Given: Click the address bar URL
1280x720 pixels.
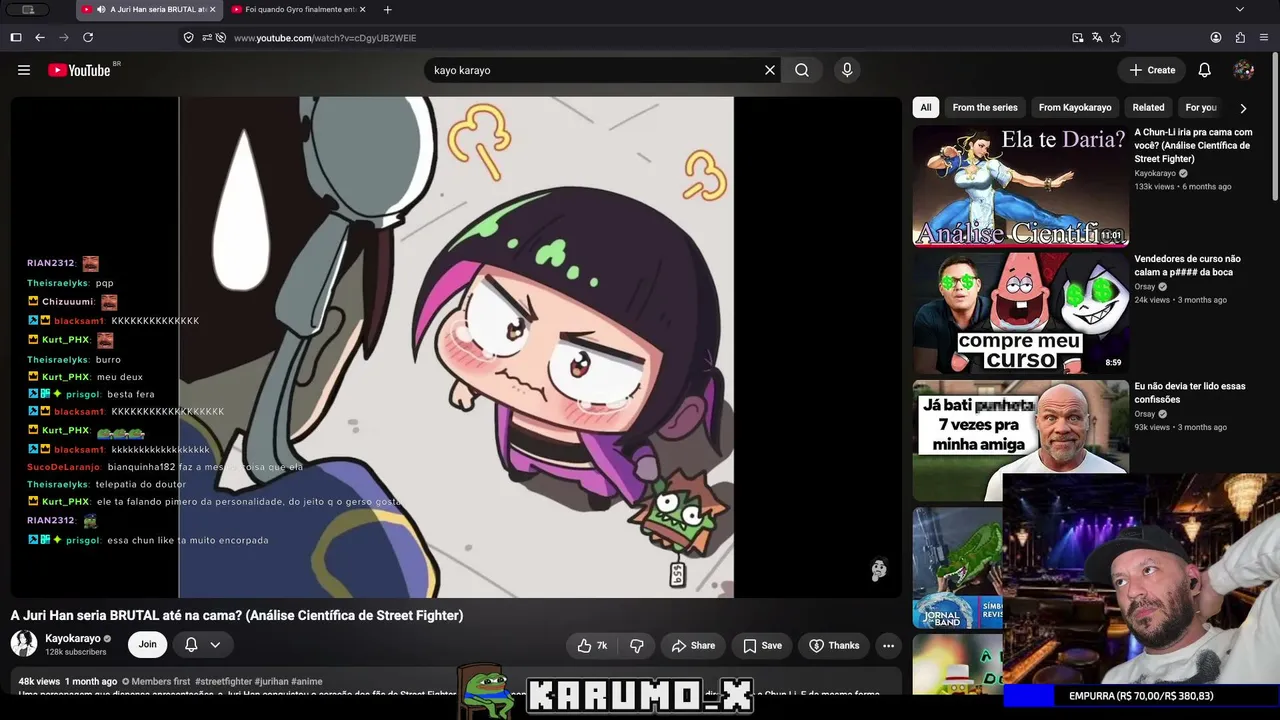Looking at the screenshot, I should [325, 38].
